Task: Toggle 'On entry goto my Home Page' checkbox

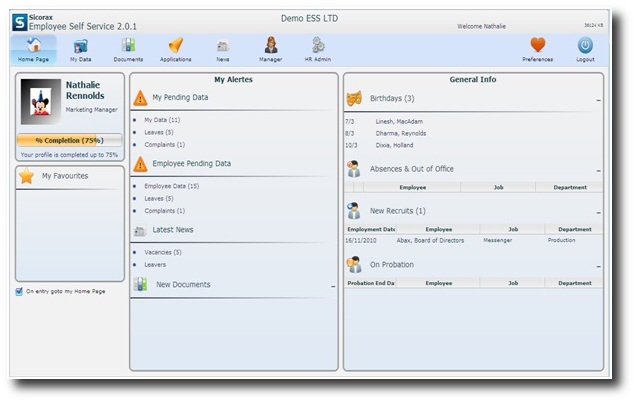Action: pos(20,292)
